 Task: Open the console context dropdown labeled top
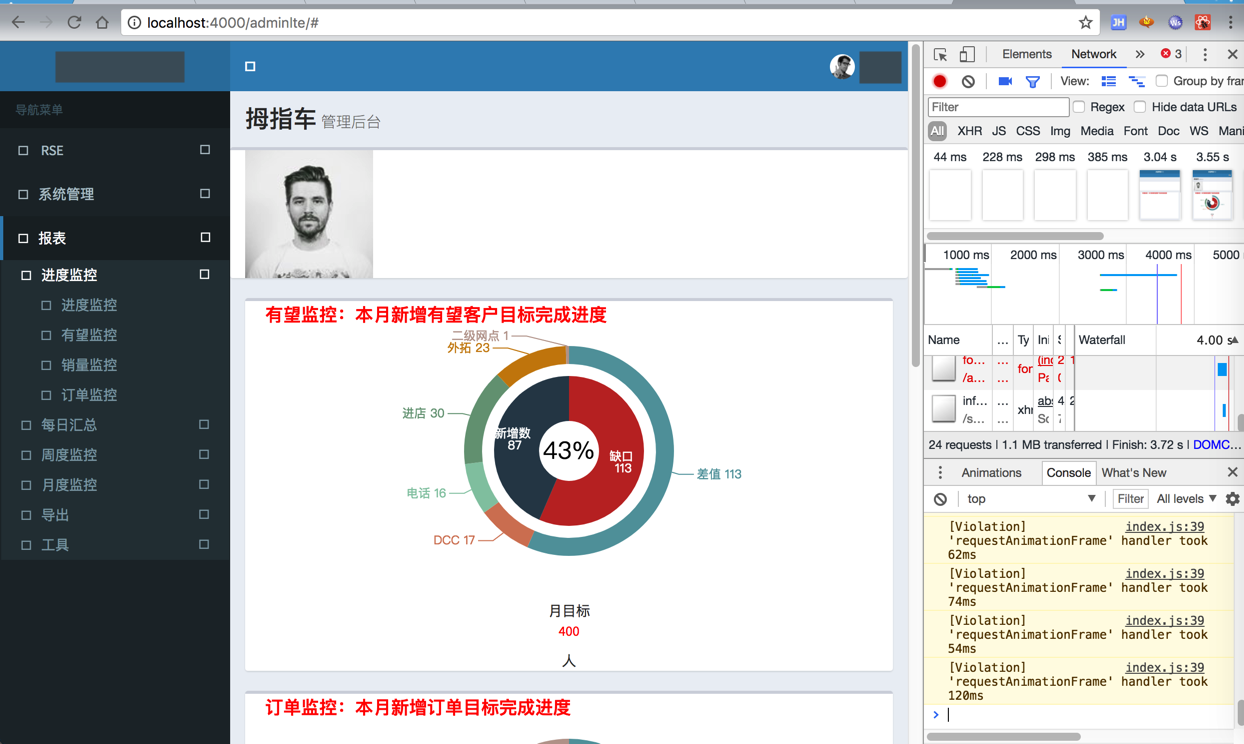pos(1030,499)
